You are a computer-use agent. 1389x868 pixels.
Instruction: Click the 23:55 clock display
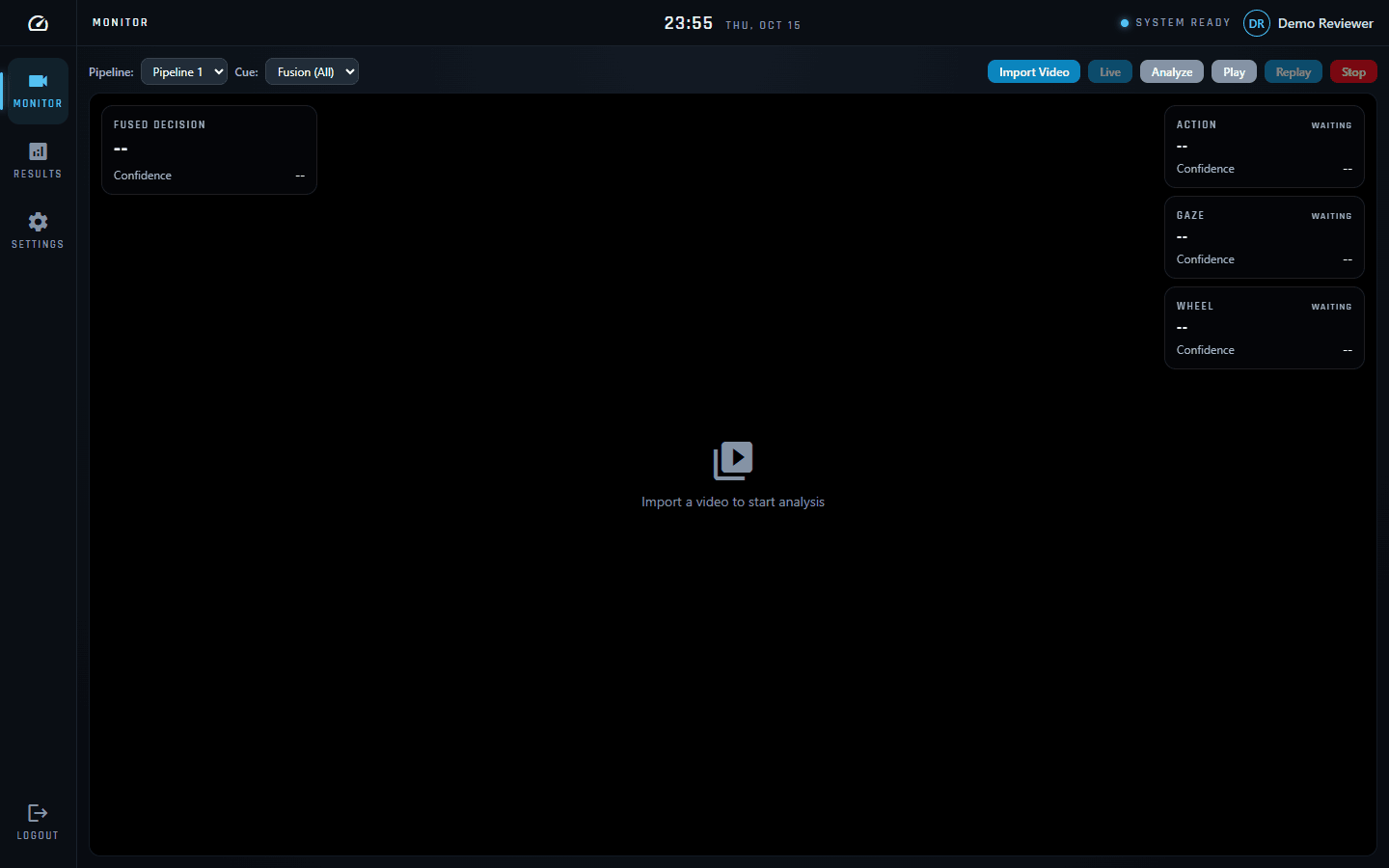(x=689, y=23)
